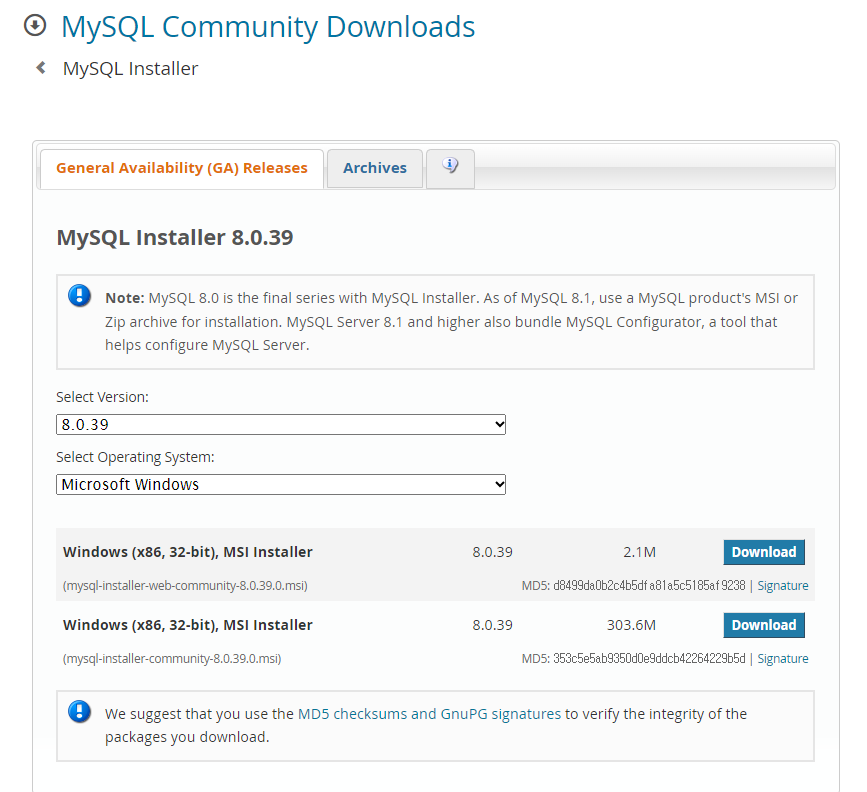The width and height of the screenshot is (867, 792).
Task: Open the Archives tab
Action: coord(375,168)
